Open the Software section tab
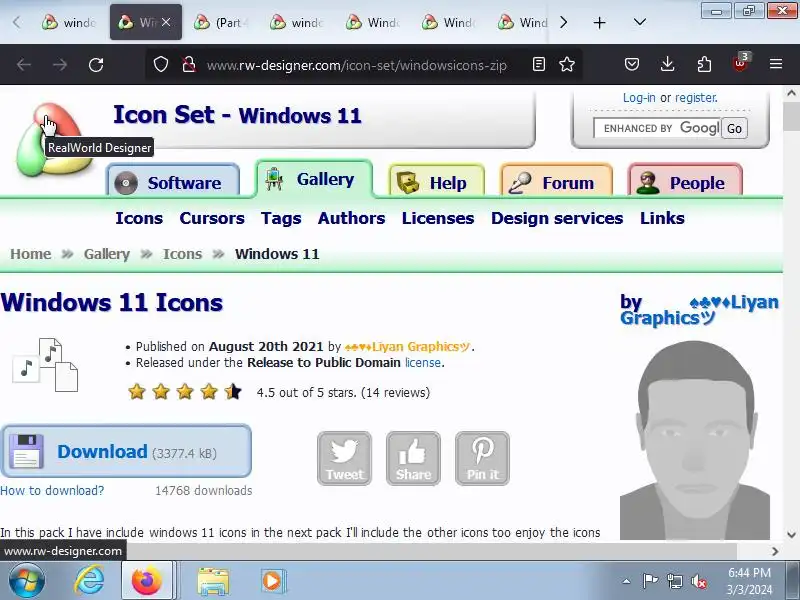The height and width of the screenshot is (600, 800). 173,182
